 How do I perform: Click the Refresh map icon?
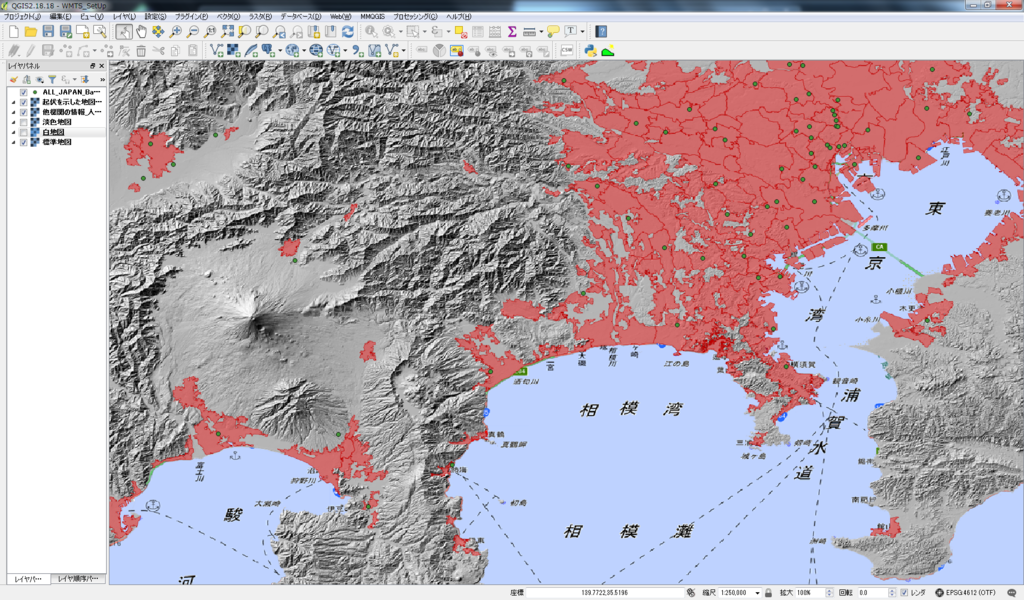(348, 31)
